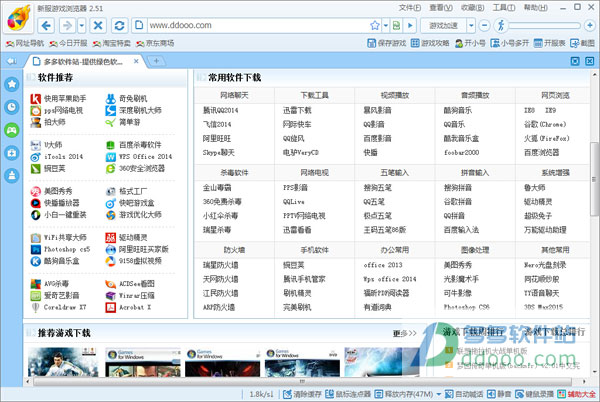Click the close page icon at tab bar right
Image resolution: width=600 pixels, height=402 pixels.
[x=590, y=61]
